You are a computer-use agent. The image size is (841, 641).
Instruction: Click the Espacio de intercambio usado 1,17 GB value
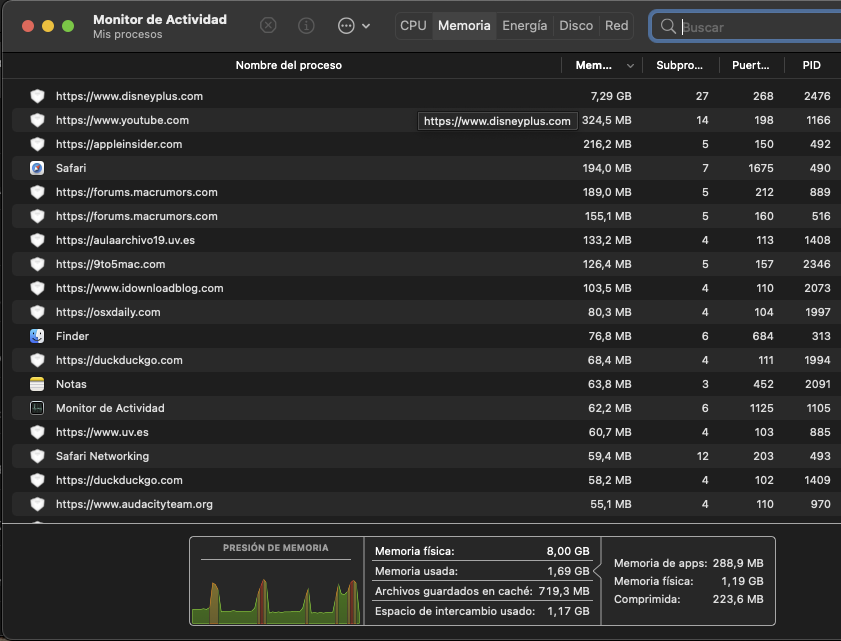(568, 611)
